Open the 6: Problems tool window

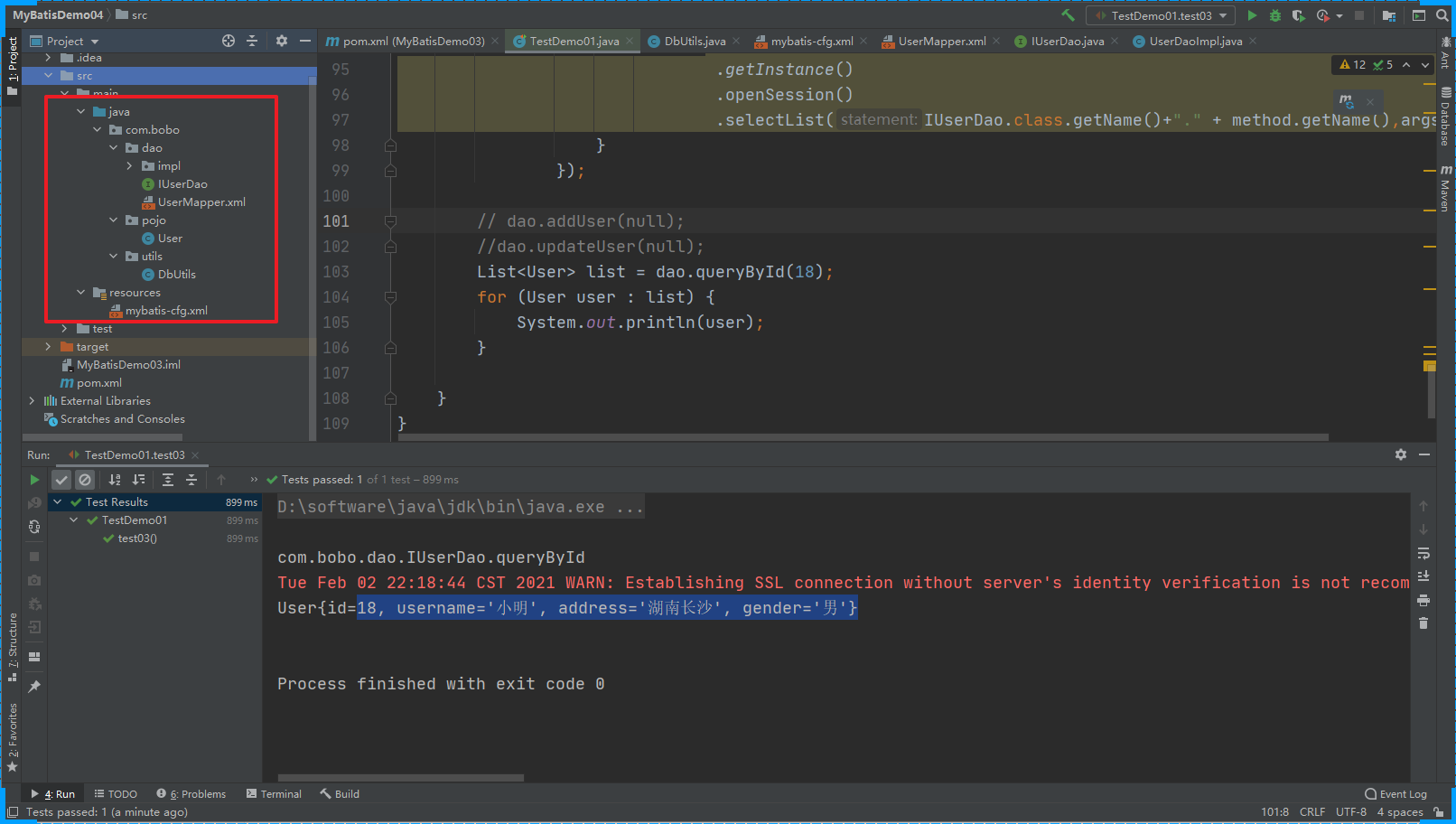click(191, 794)
